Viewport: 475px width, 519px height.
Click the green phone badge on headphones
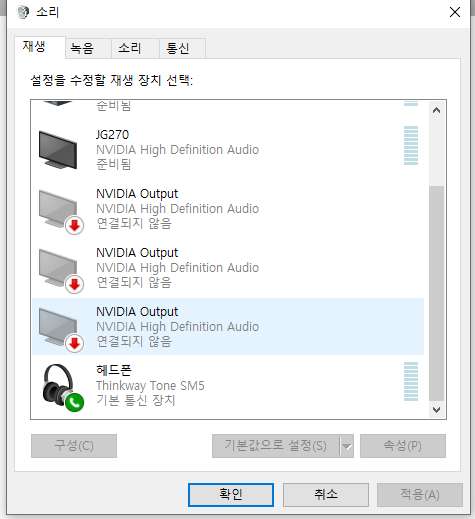[x=74, y=403]
